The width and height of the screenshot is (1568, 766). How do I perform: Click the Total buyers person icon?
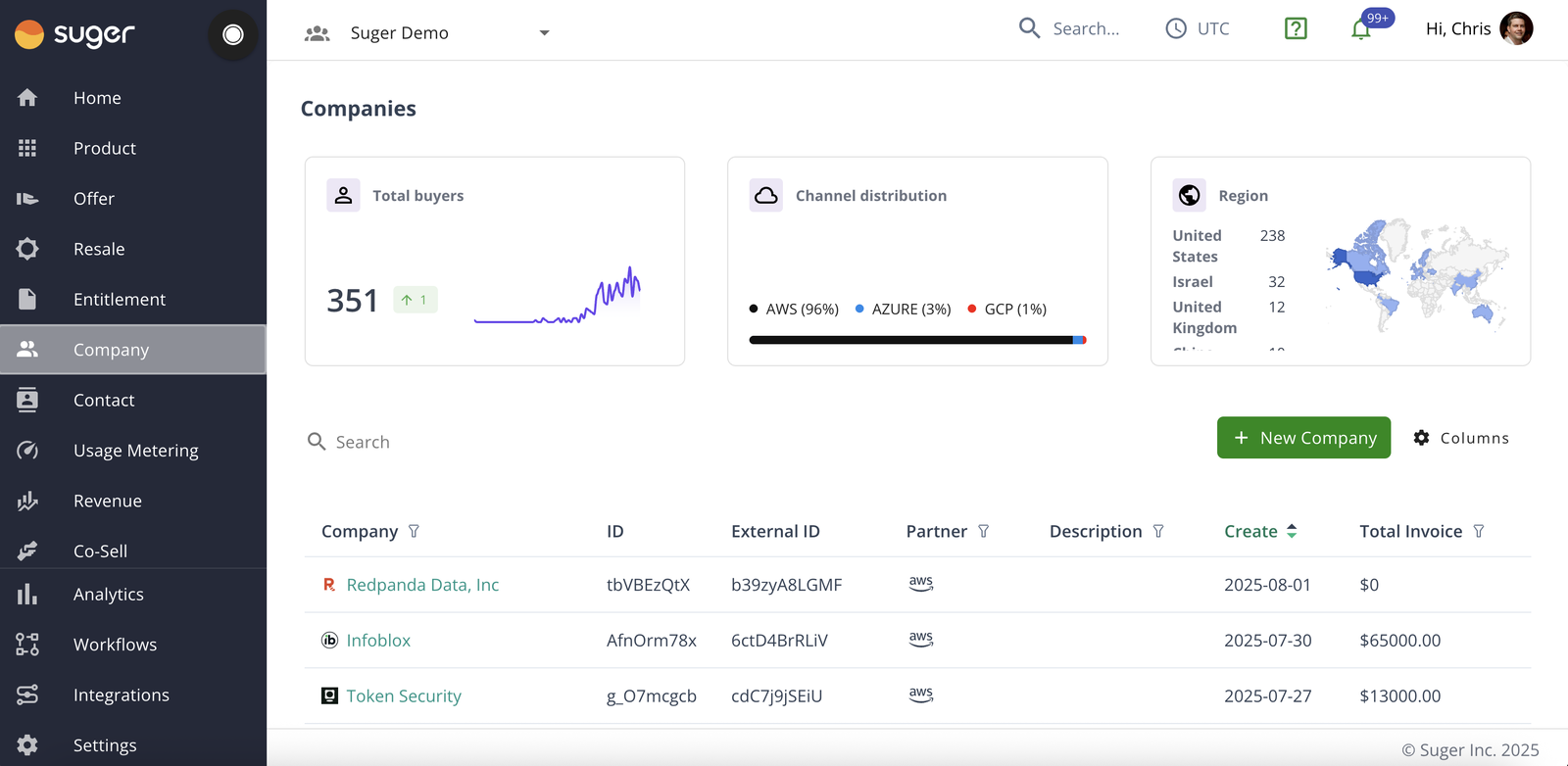(343, 195)
